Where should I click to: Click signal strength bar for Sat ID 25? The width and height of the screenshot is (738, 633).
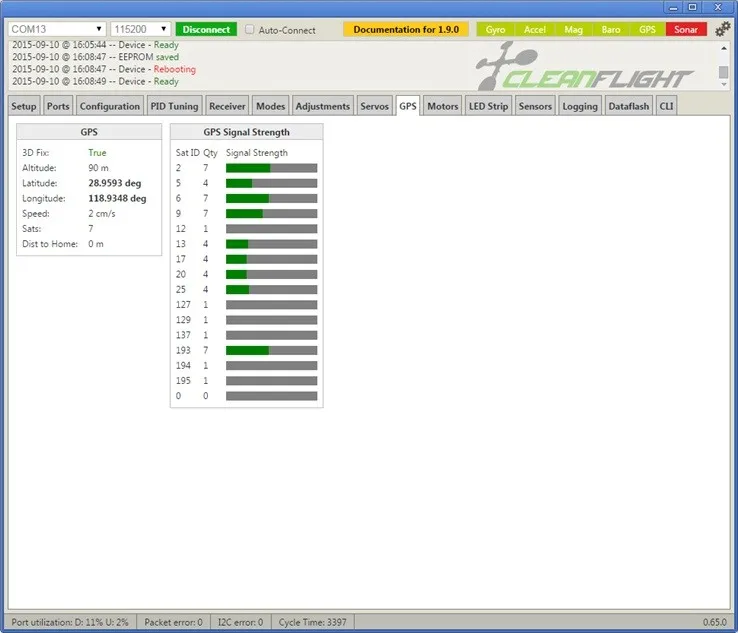point(272,289)
